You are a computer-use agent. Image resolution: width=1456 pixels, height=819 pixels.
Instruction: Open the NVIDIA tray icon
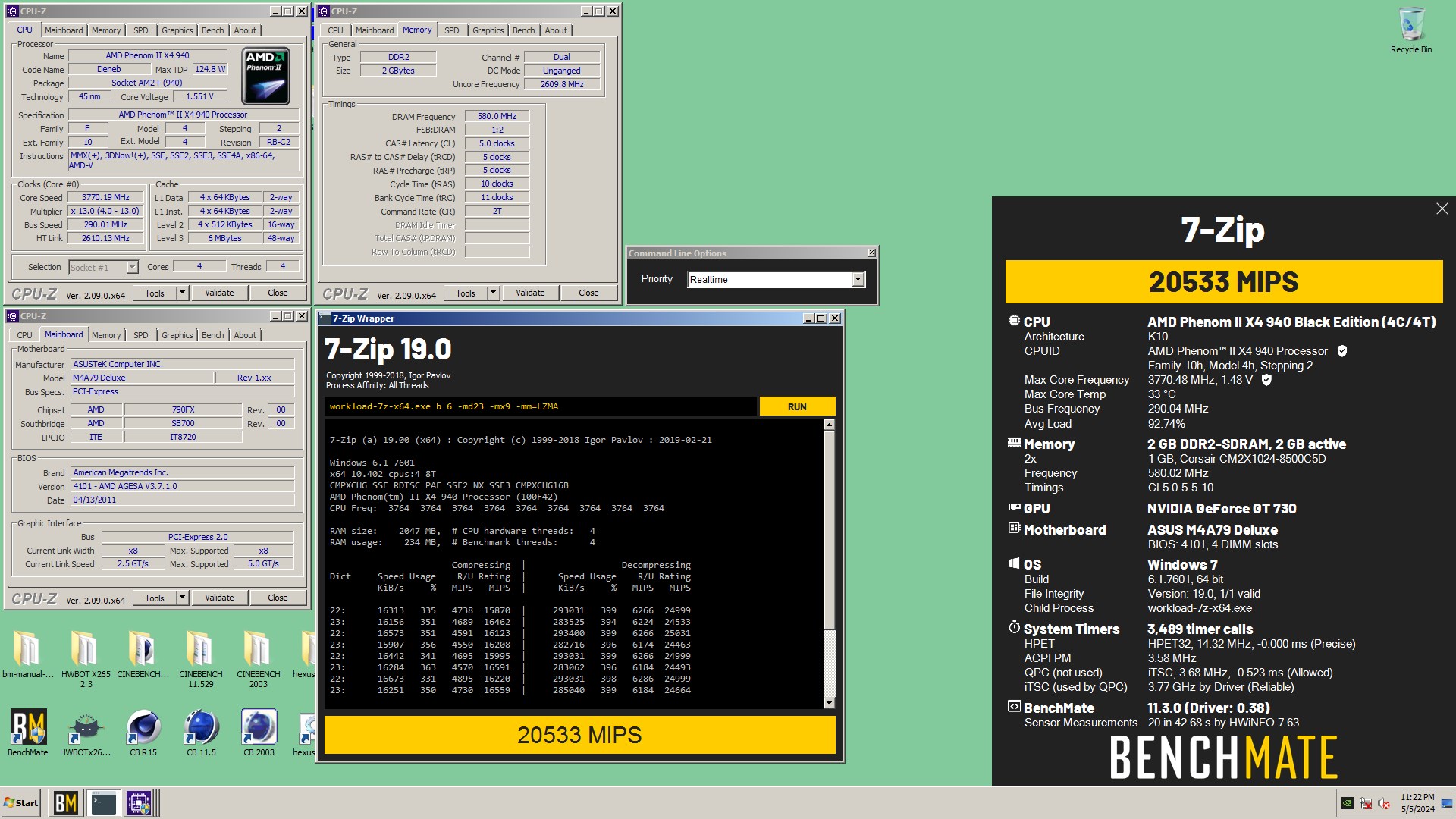pyautogui.click(x=1347, y=803)
